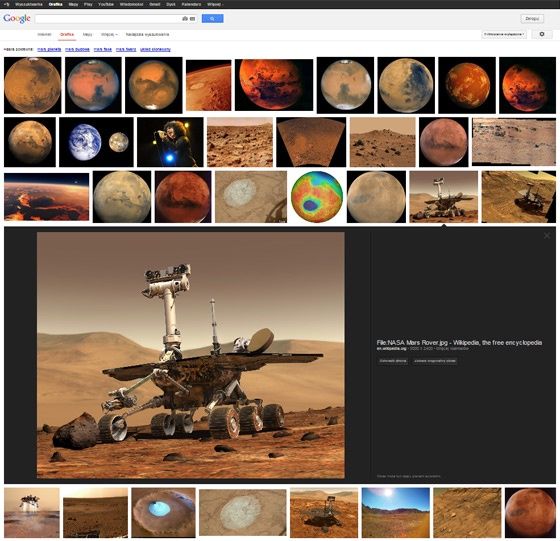Close the dark image preview panel

(547, 236)
